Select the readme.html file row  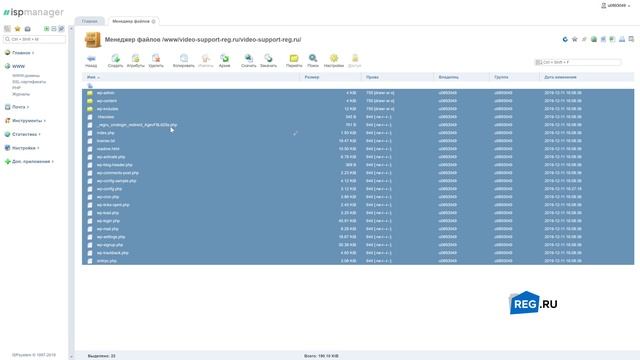point(358,149)
